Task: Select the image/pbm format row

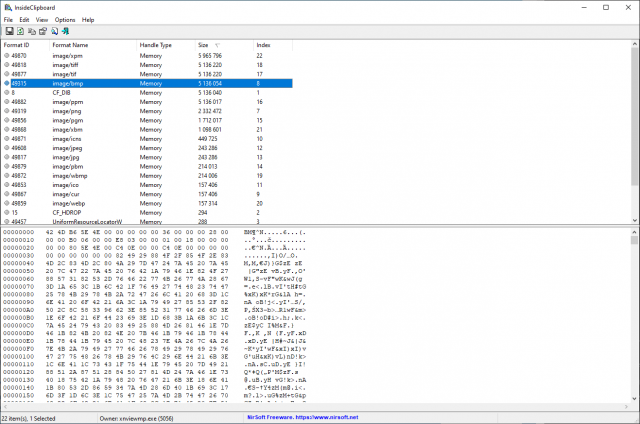Action: (147, 166)
